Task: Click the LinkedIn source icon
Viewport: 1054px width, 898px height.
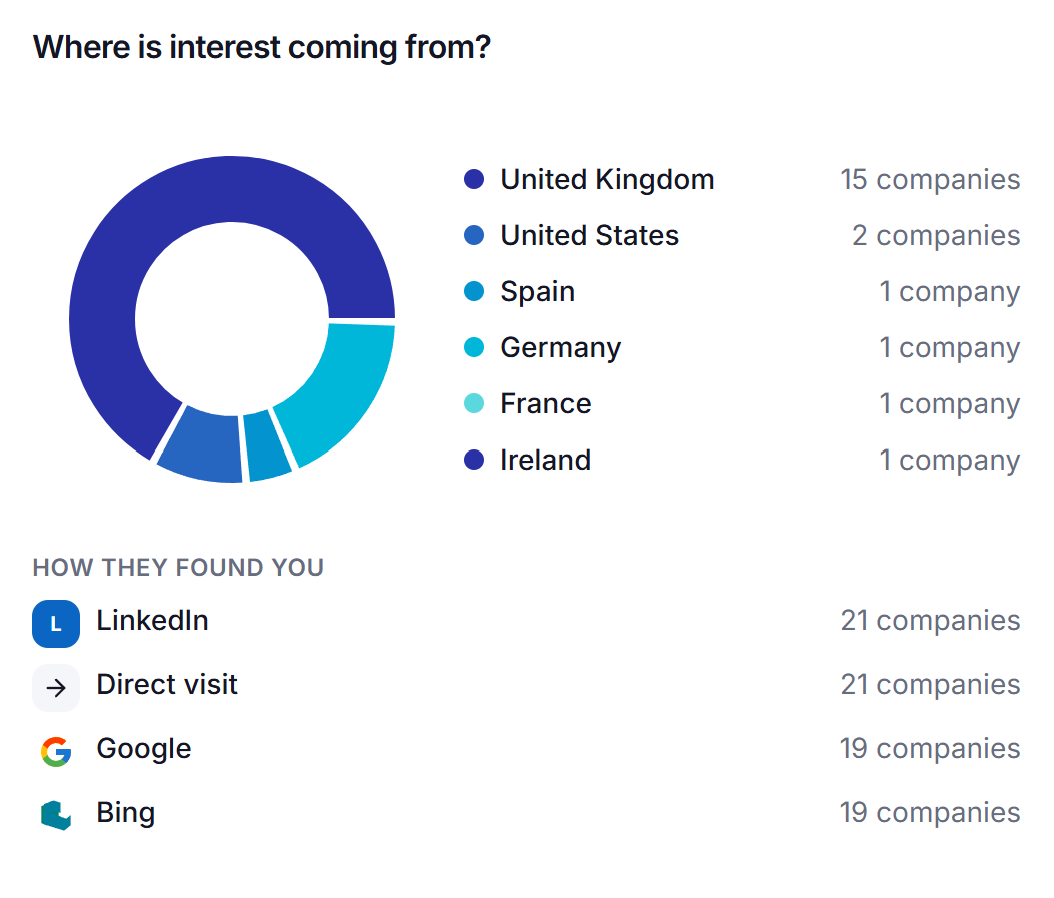Action: click(56, 624)
